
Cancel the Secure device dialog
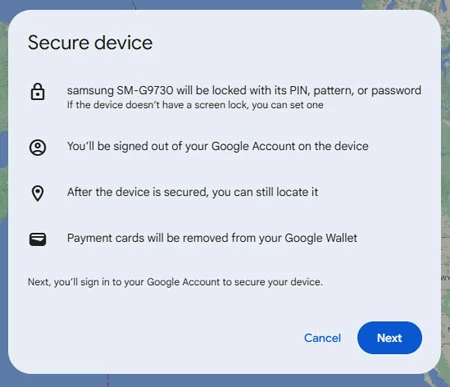click(x=322, y=338)
